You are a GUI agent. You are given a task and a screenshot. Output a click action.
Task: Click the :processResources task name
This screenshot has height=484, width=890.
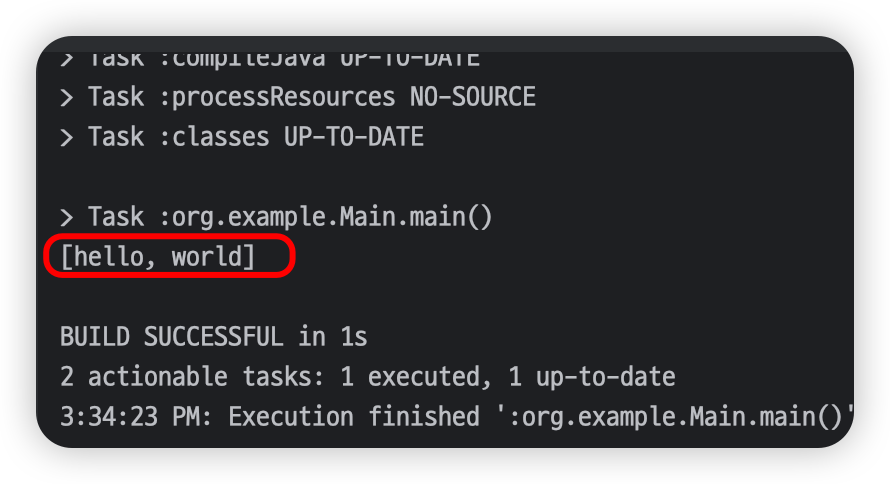tap(284, 97)
